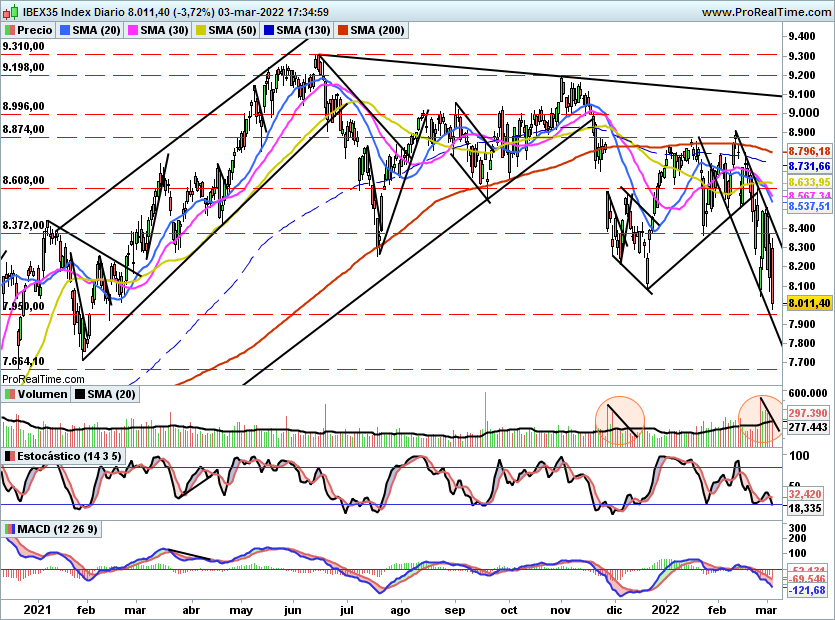Select the SMA (20) price legend

(96, 30)
